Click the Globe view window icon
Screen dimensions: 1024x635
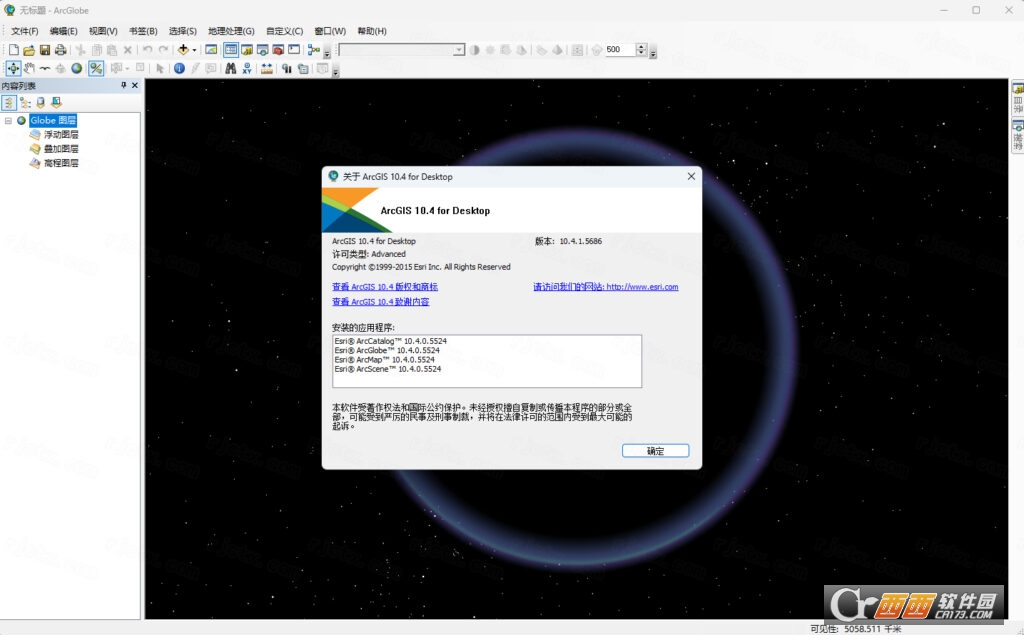(x=211, y=50)
